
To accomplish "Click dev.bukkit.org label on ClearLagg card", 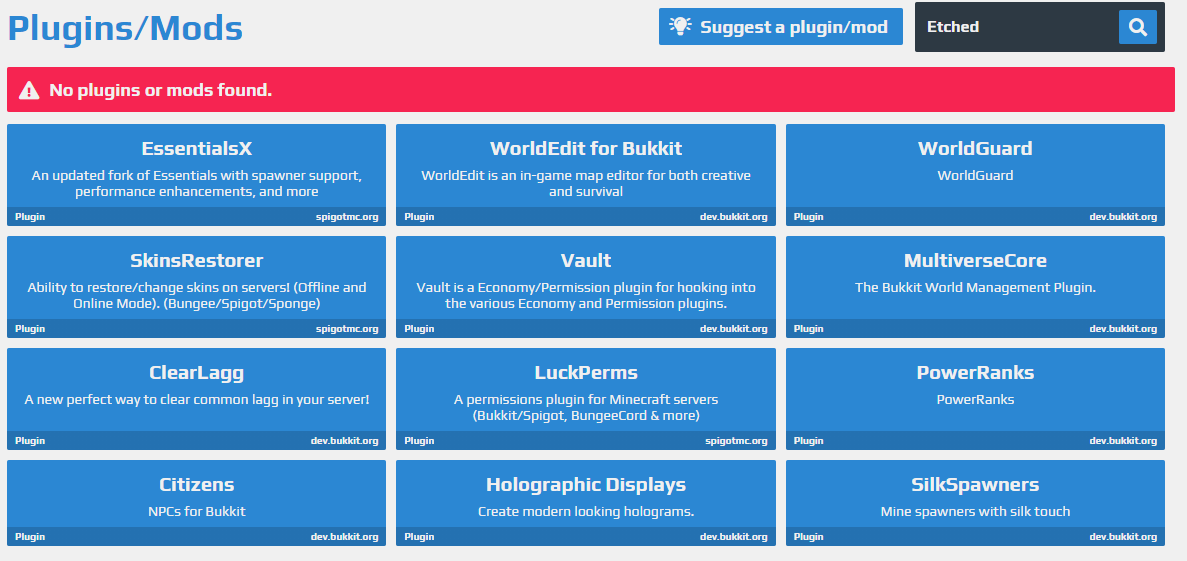I will 344,441.
